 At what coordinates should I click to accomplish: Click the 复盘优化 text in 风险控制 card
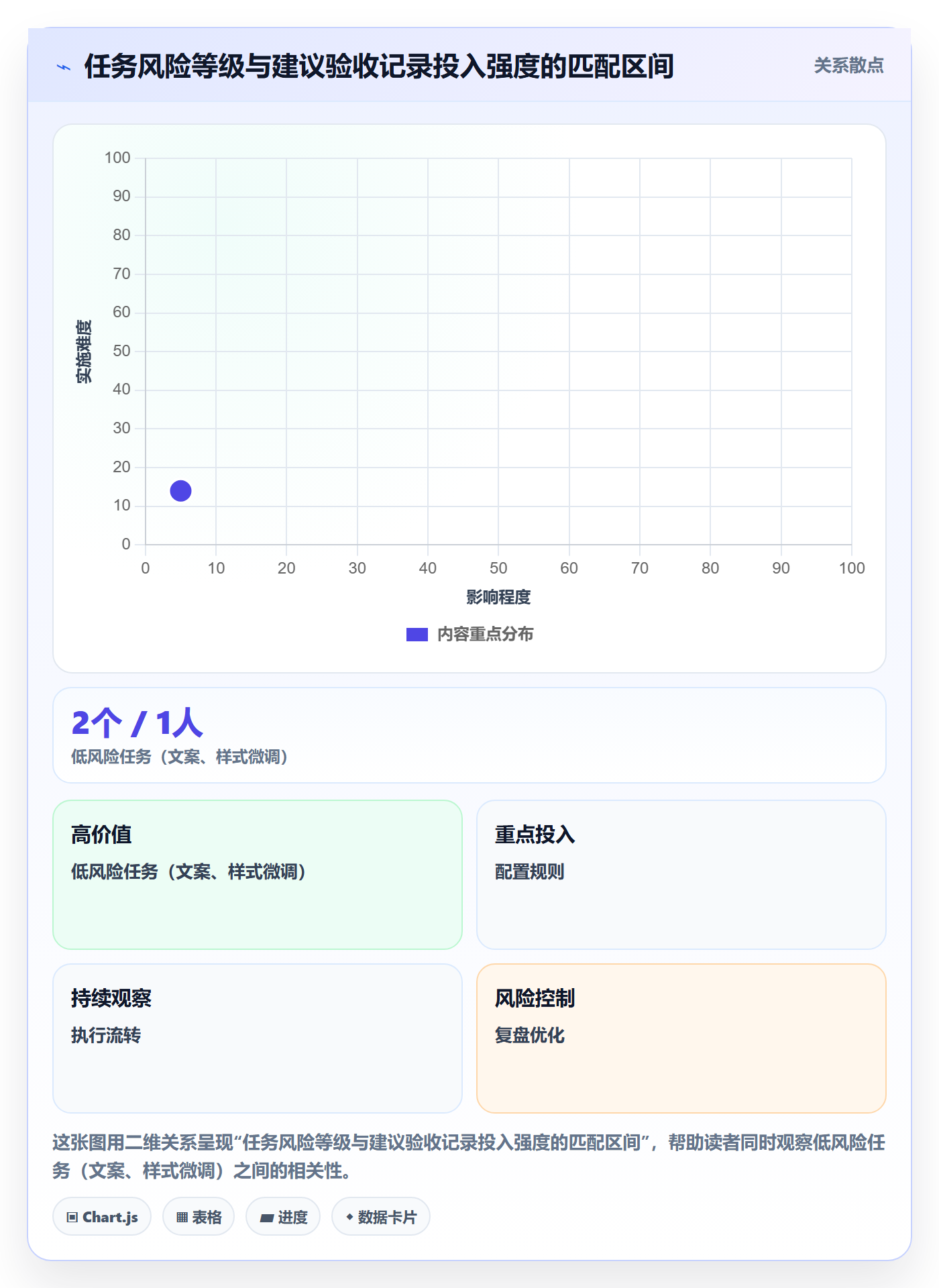click(x=529, y=1035)
